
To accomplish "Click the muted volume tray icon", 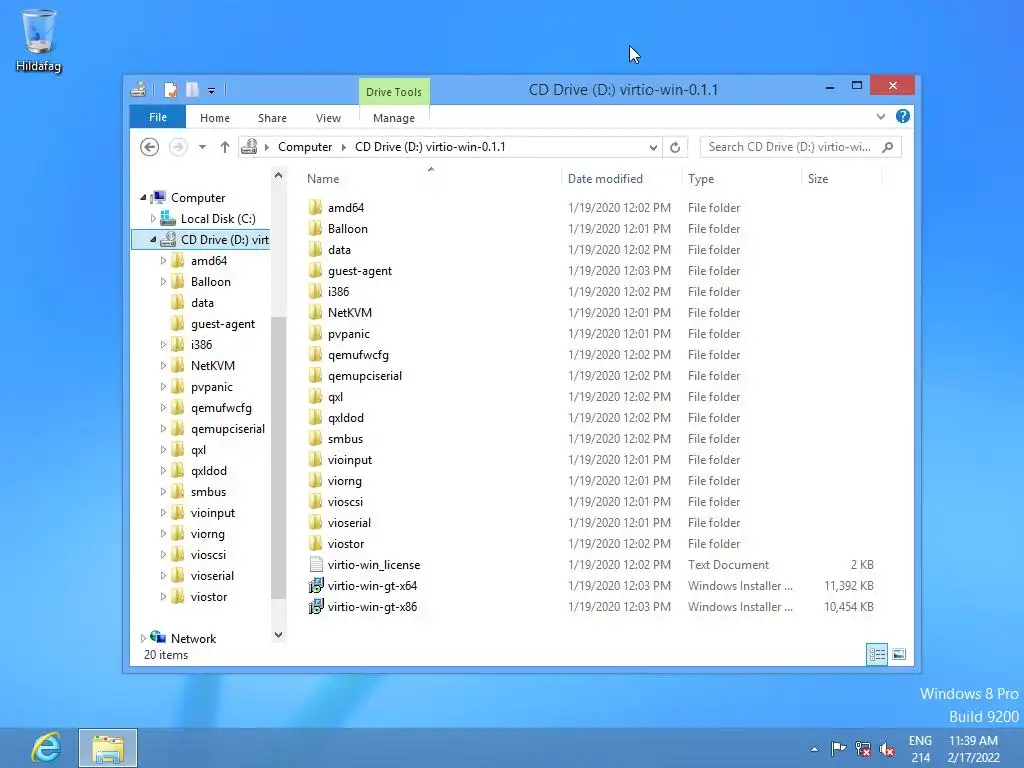I will pyautogui.click(x=887, y=749).
